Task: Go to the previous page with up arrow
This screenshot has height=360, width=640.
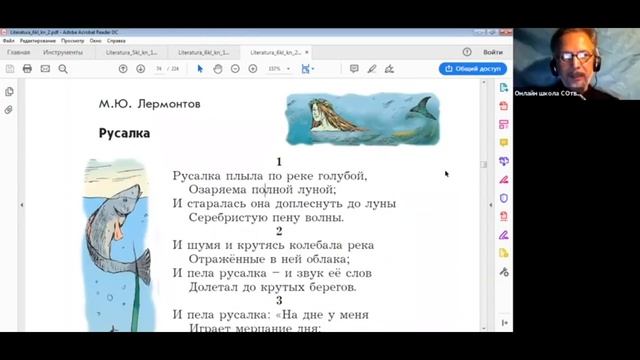Action: [x=123, y=69]
